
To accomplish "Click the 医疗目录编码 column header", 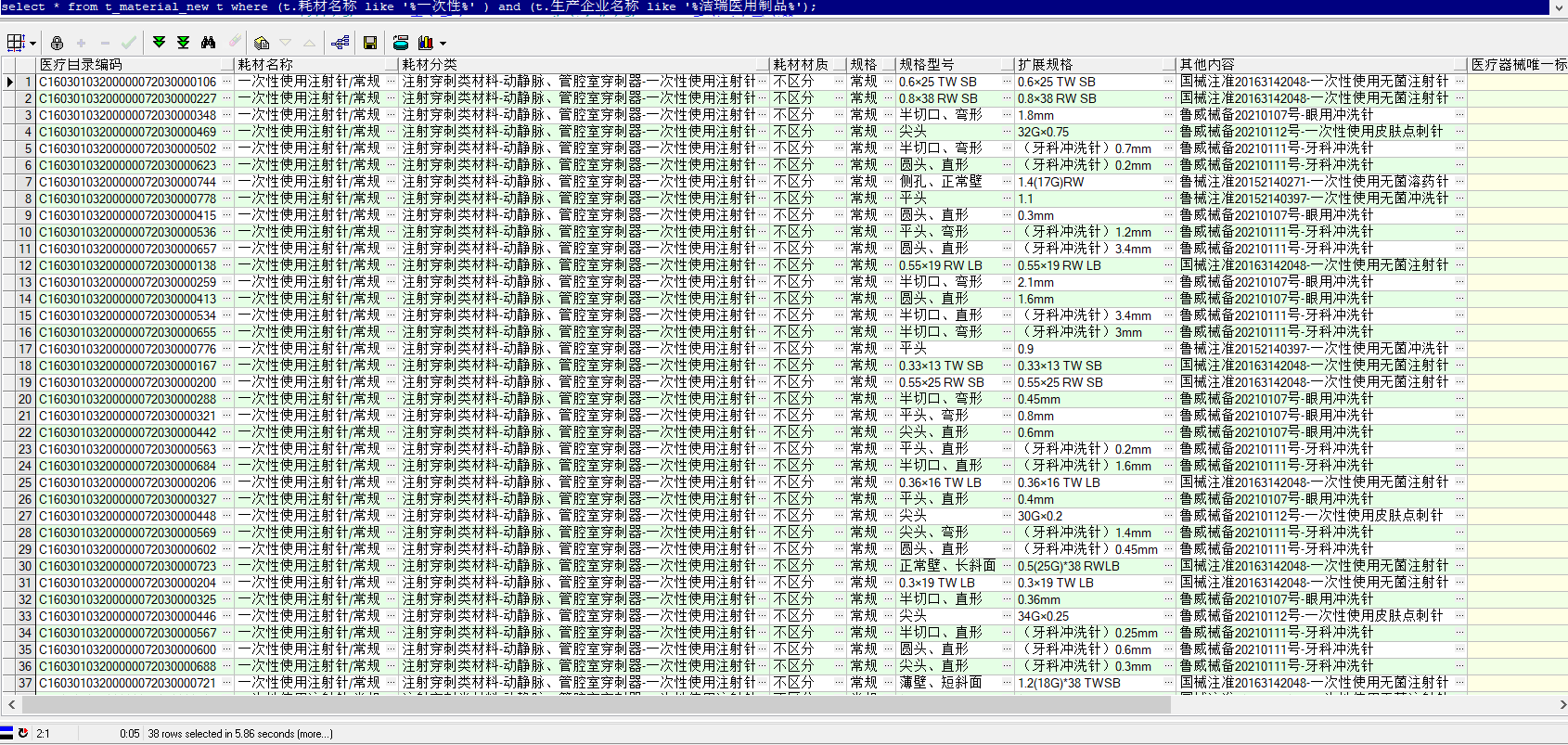I will click(x=135, y=64).
